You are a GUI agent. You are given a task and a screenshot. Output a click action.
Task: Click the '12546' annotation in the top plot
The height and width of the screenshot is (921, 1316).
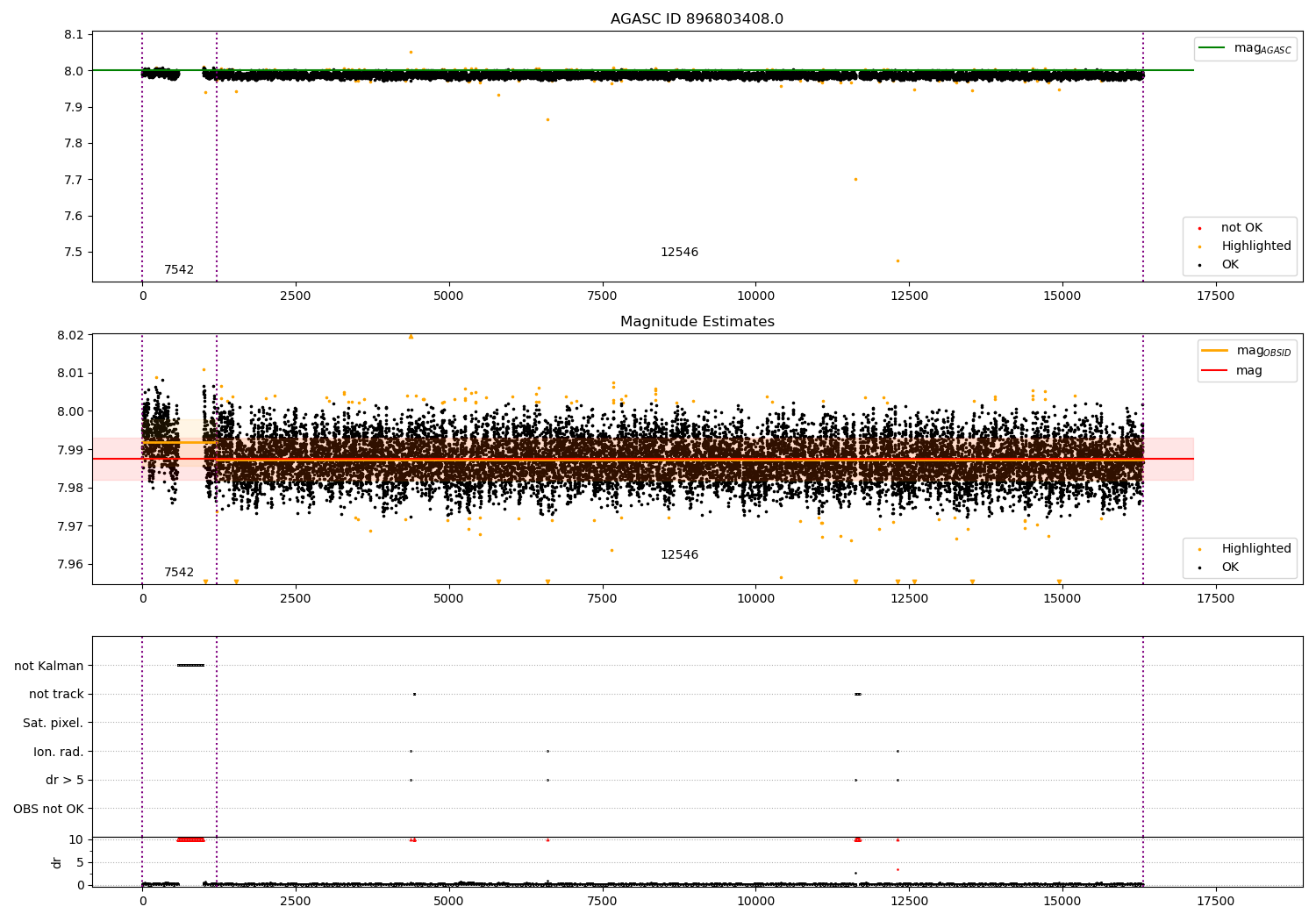coord(679,253)
